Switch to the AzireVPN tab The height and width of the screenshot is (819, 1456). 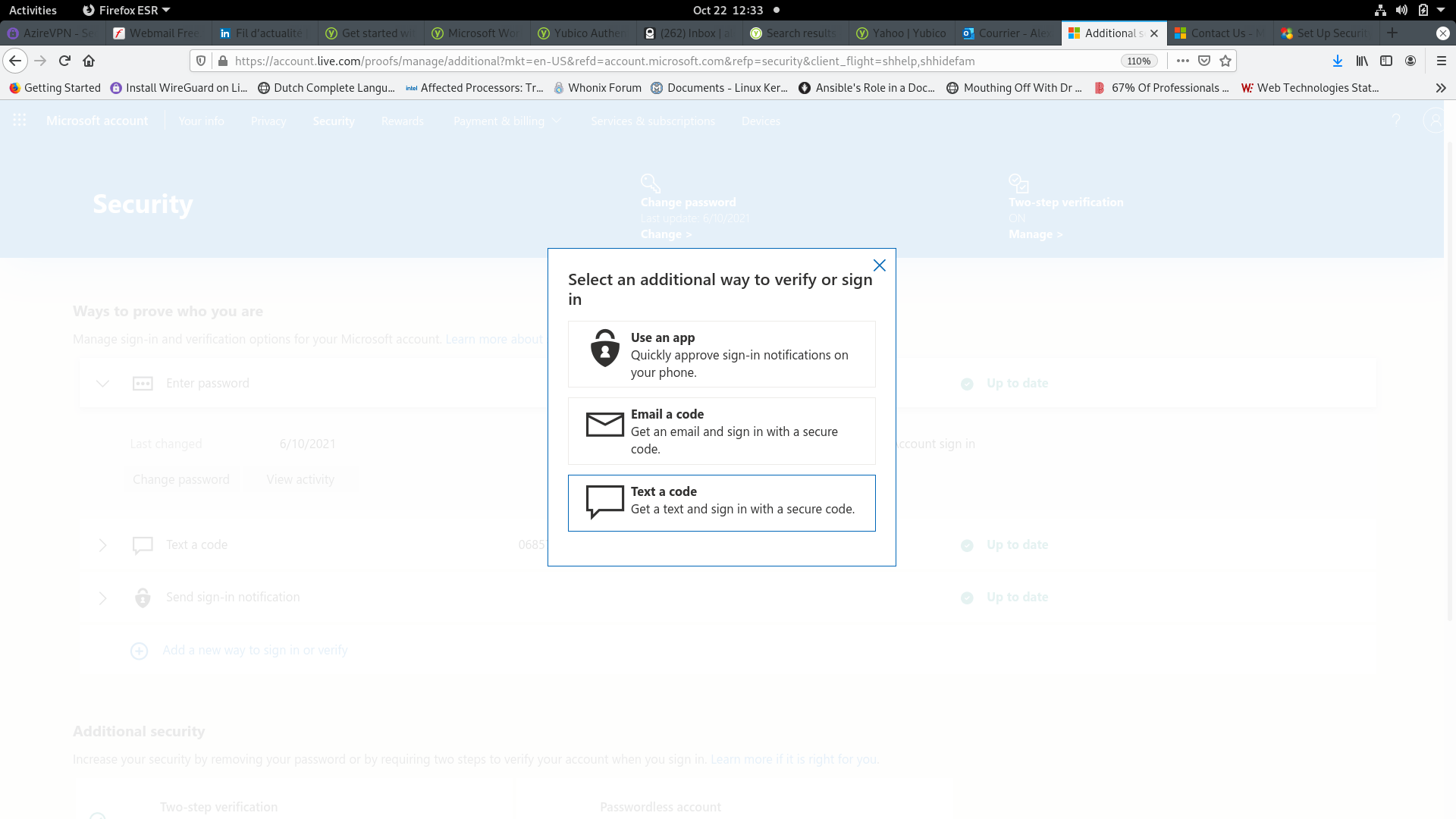tap(53, 33)
